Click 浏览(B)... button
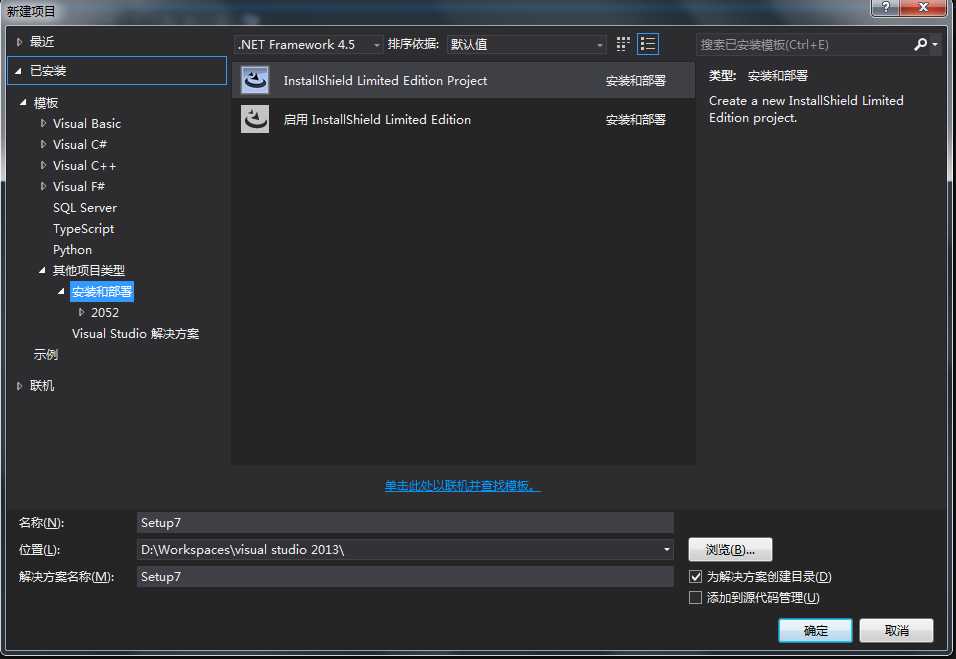Viewport: 956px width, 659px height. point(730,549)
